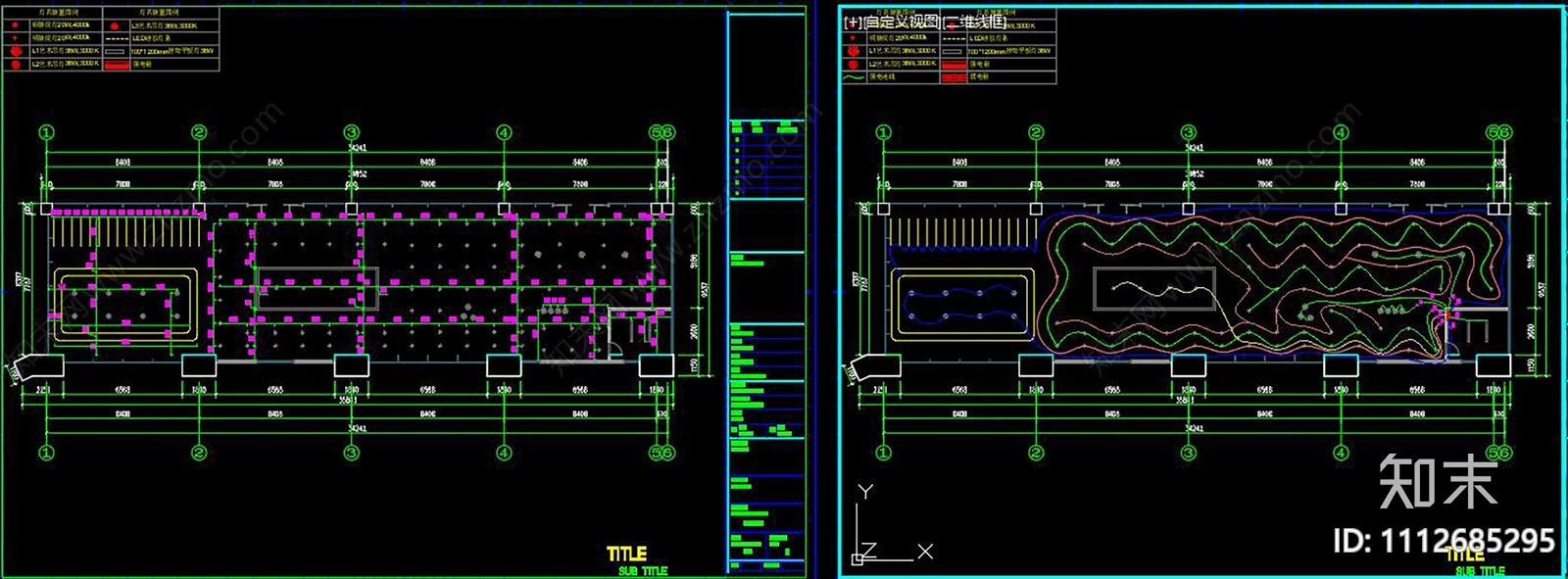
Task: Select axis bubble ① above the left plan
Action: pyautogui.click(x=46, y=132)
